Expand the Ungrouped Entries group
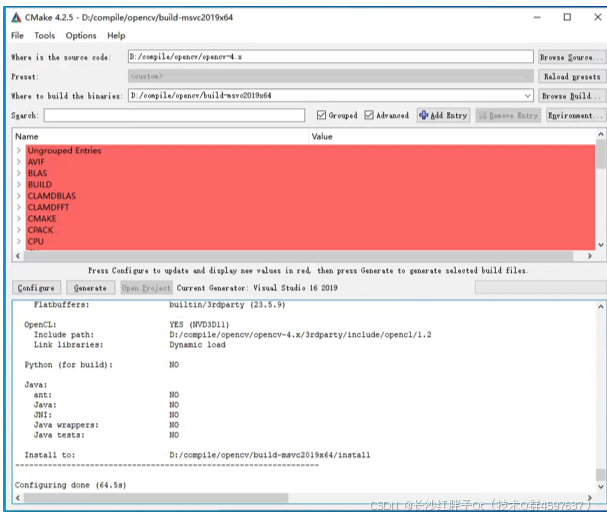Viewport: 607px width, 517px height. pyautogui.click(x=18, y=151)
